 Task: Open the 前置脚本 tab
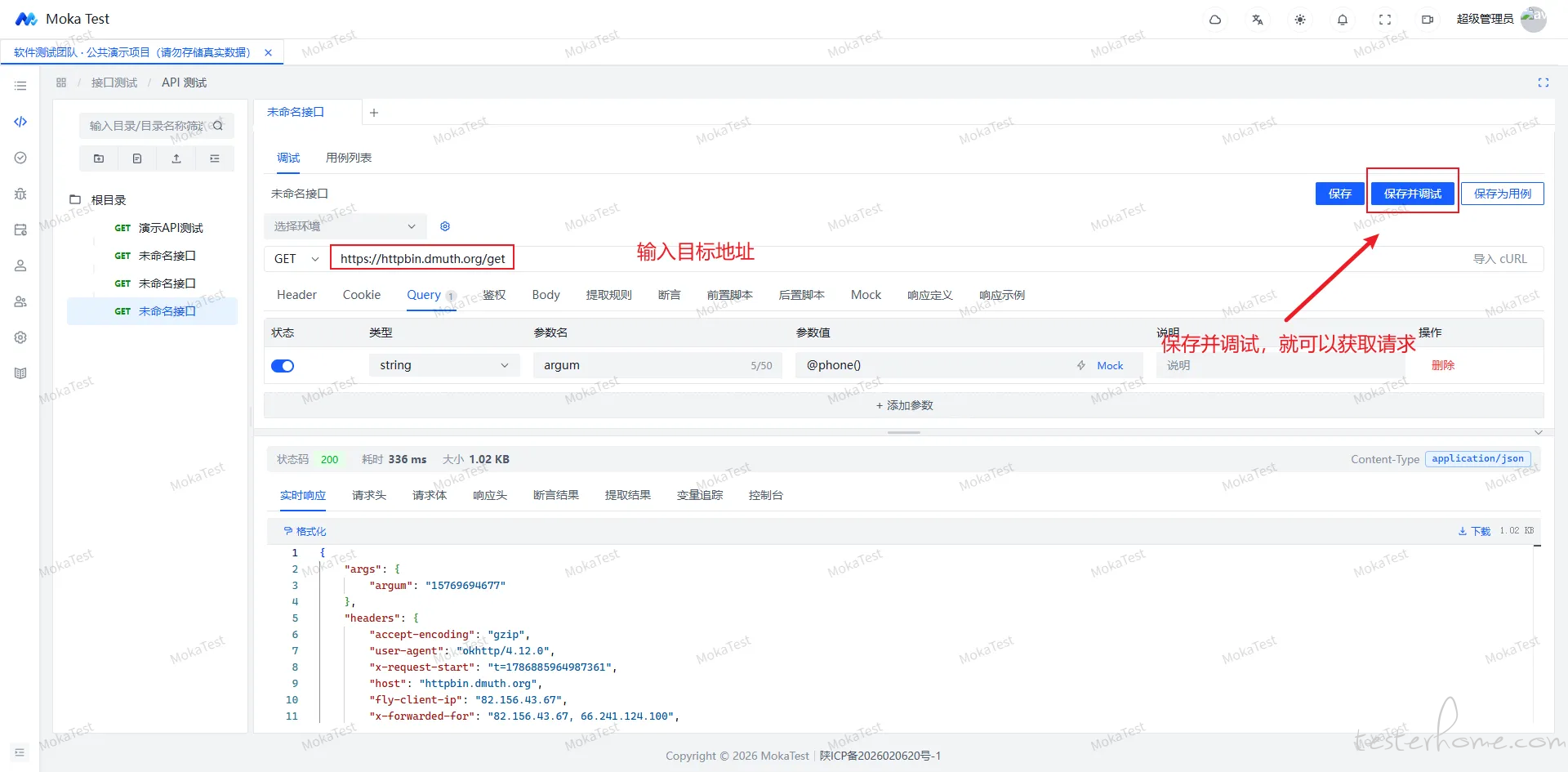pyautogui.click(x=730, y=295)
